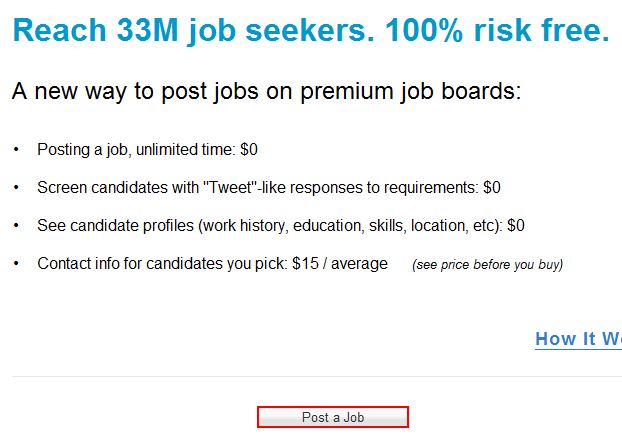Click the bullet dot before "Posting a job"
This screenshot has height=442, width=622.
click(x=16, y=151)
